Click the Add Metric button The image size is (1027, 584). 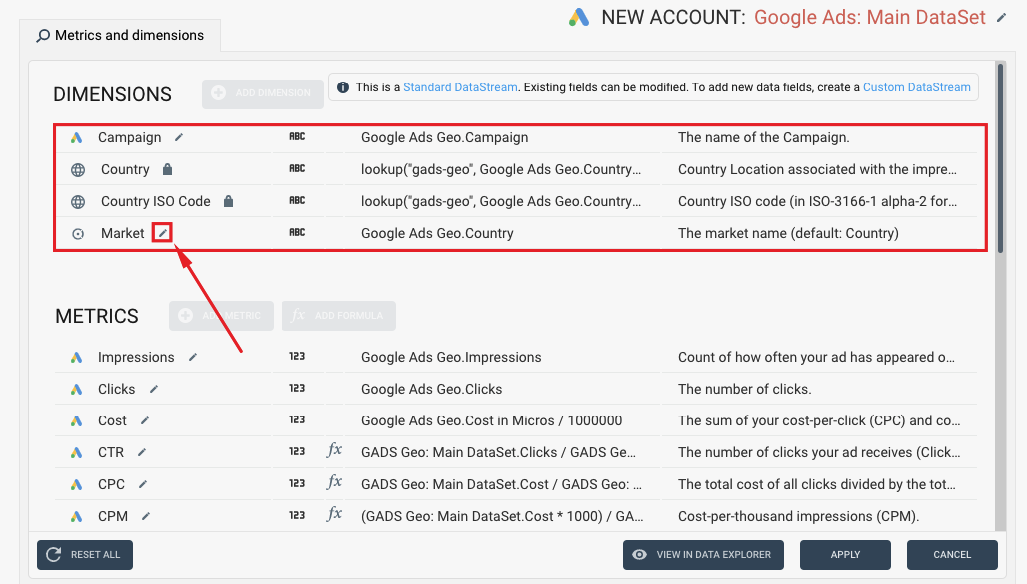point(221,316)
